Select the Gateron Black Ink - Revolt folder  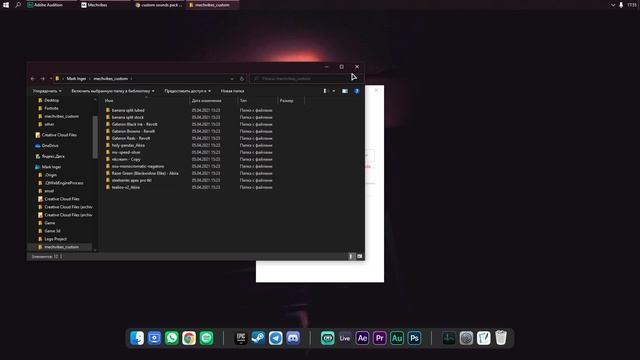[x=134, y=124]
